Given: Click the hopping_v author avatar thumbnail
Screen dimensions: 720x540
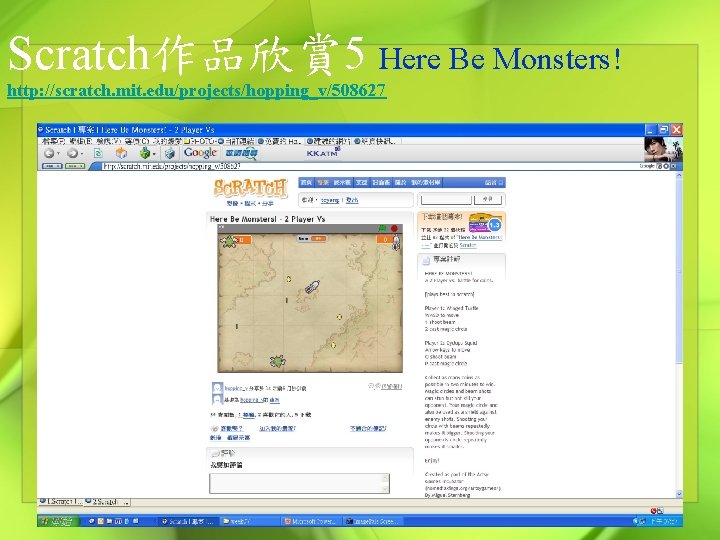Looking at the screenshot, I should (217, 388).
